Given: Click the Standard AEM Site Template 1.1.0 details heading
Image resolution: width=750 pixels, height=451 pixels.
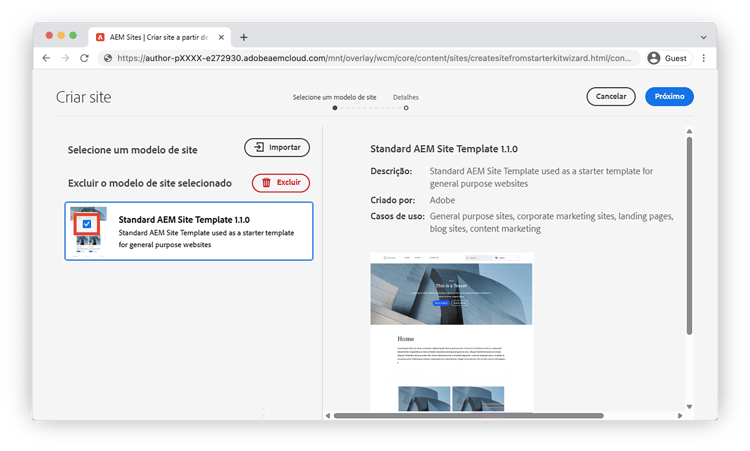Looking at the screenshot, I should [444, 149].
